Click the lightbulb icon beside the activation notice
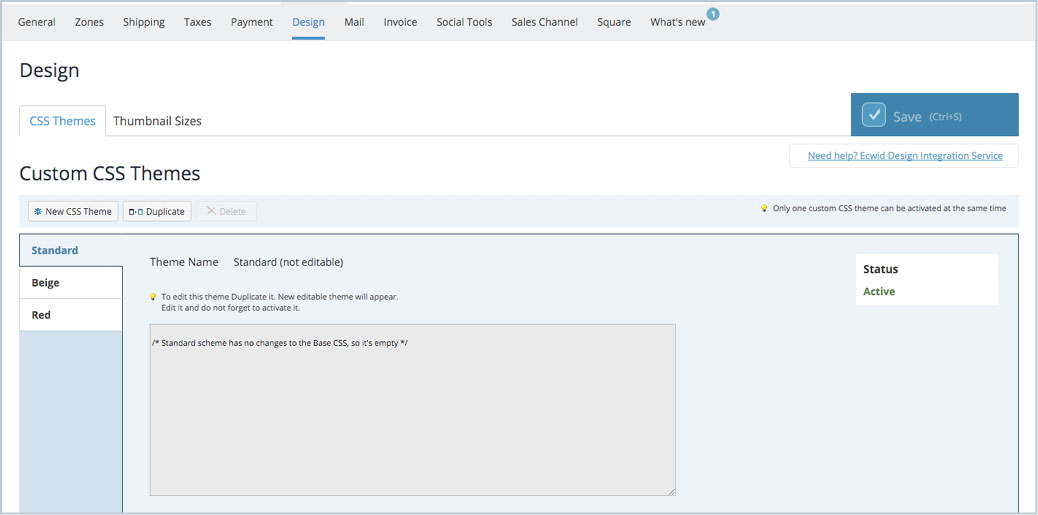This screenshot has width=1038, height=515. (763, 209)
